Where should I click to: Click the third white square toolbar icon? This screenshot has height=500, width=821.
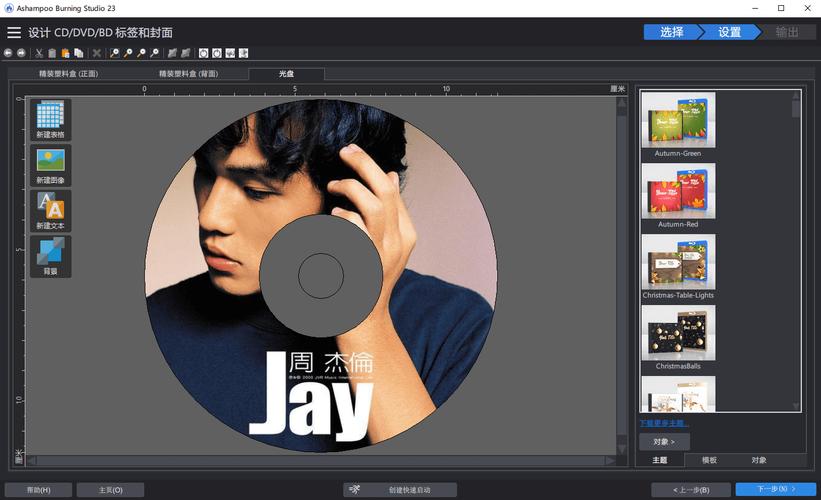click(230, 53)
